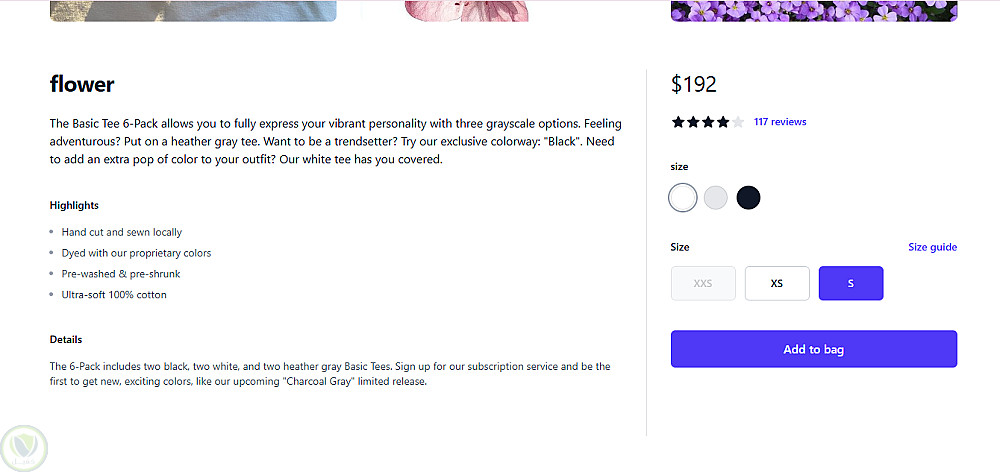Click the $192 price text
Image resolution: width=1000 pixels, height=472 pixels.
tap(694, 84)
